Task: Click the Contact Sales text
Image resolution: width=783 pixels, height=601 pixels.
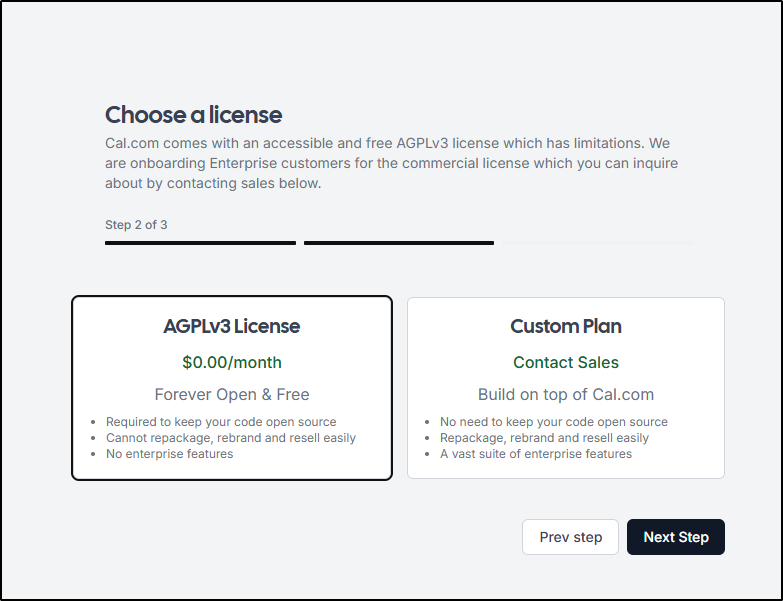Action: pyautogui.click(x=566, y=362)
